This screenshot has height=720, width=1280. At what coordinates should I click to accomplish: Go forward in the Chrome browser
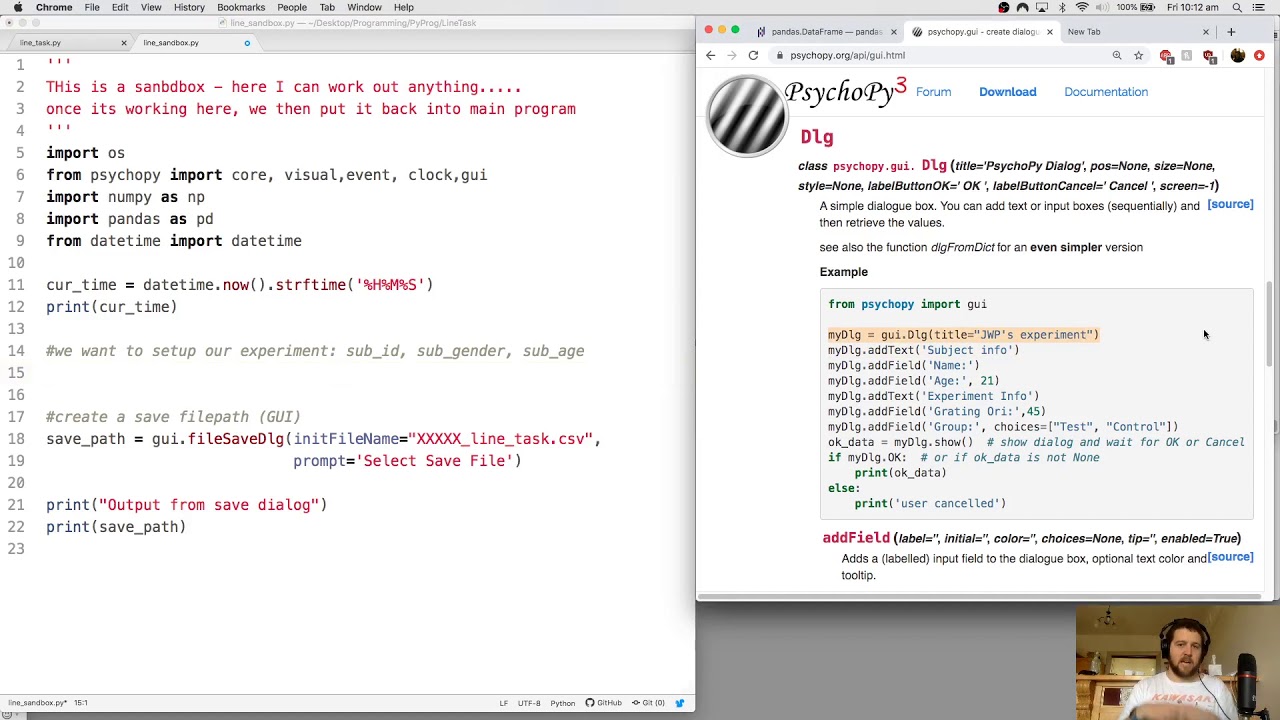(x=732, y=55)
